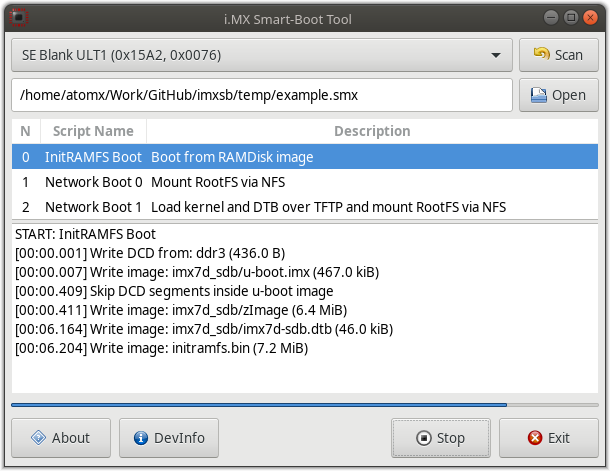
Task: Close the window with the red button
Action: tap(591, 18)
